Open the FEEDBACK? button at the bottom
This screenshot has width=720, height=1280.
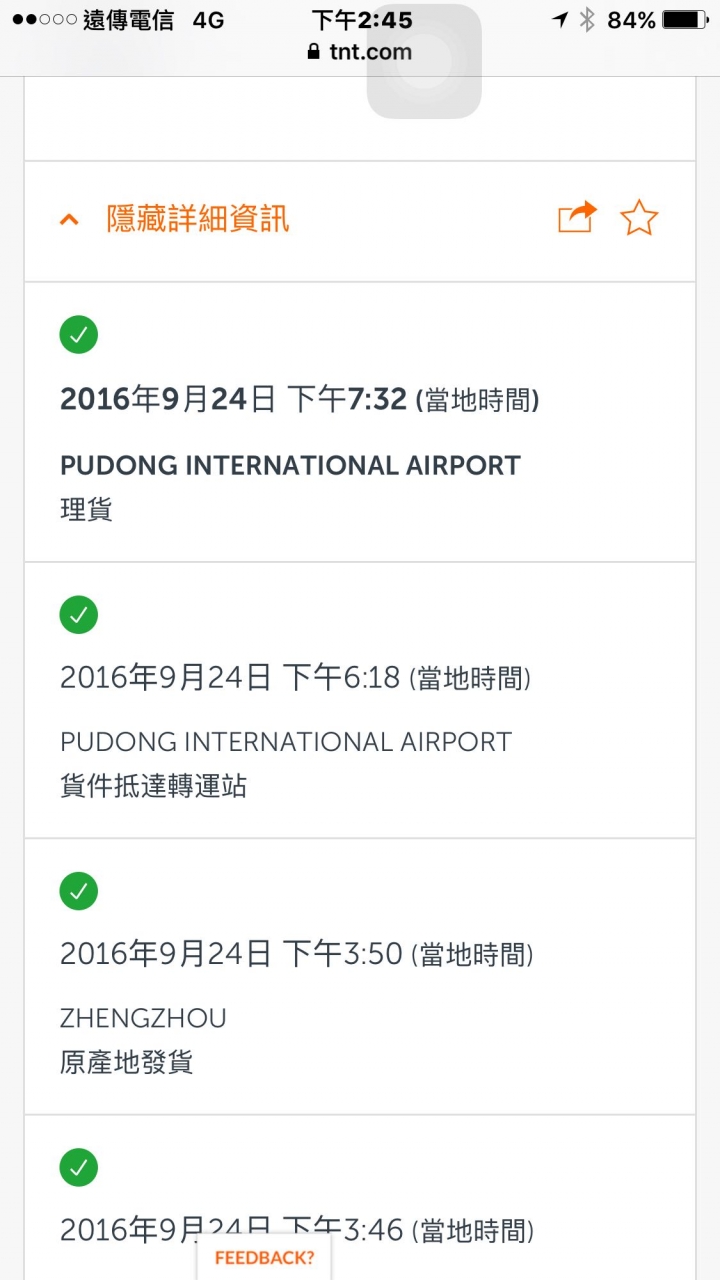coord(264,1258)
